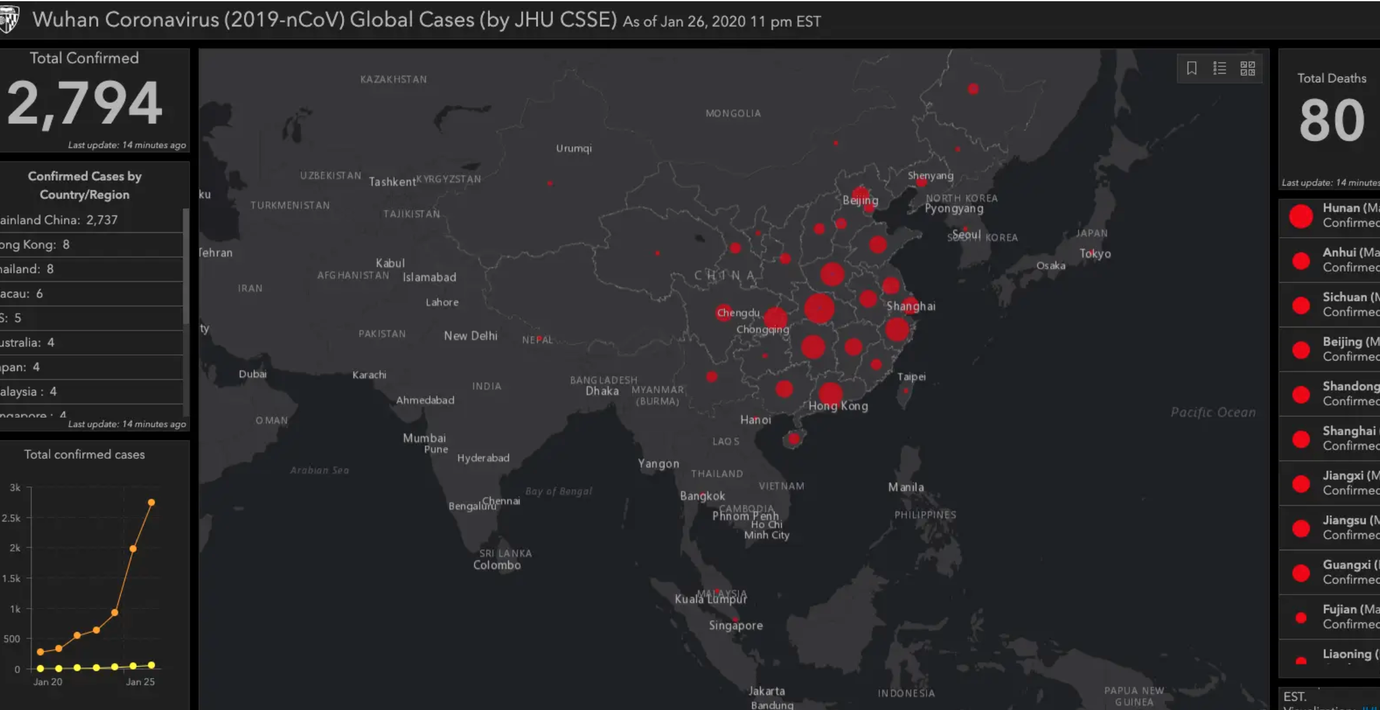The height and width of the screenshot is (710, 1380).
Task: Select Mainland China: 2,737 list row
Action: [x=90, y=220]
